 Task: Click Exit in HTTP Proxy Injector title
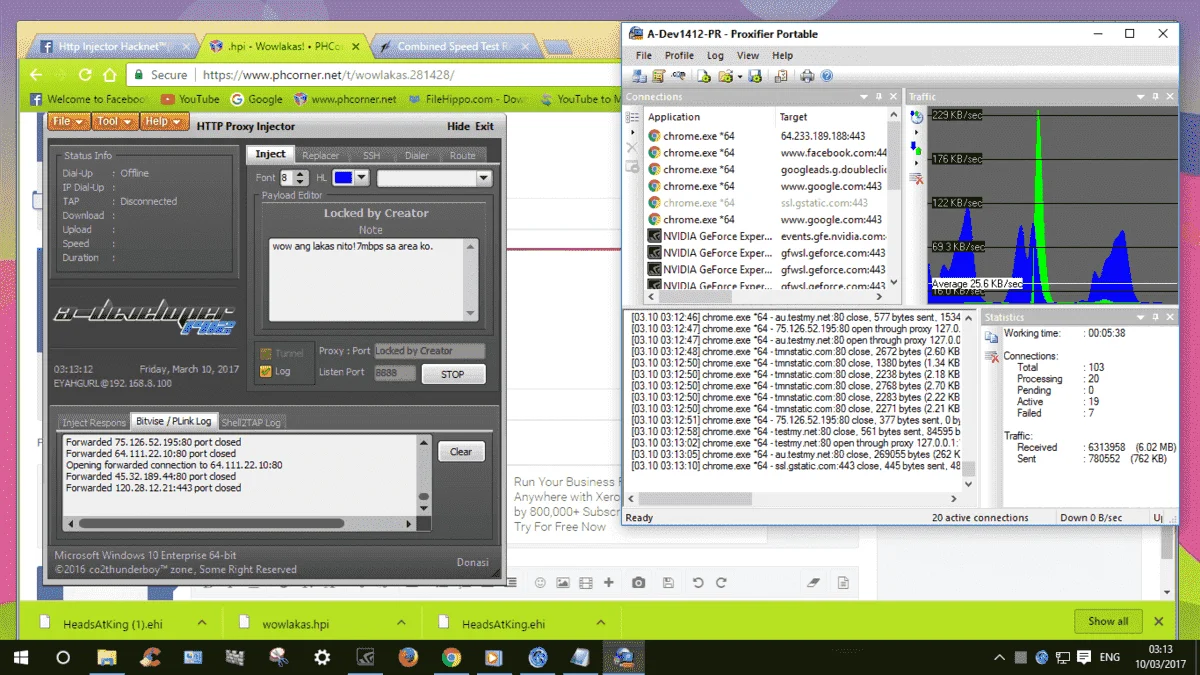click(x=484, y=126)
